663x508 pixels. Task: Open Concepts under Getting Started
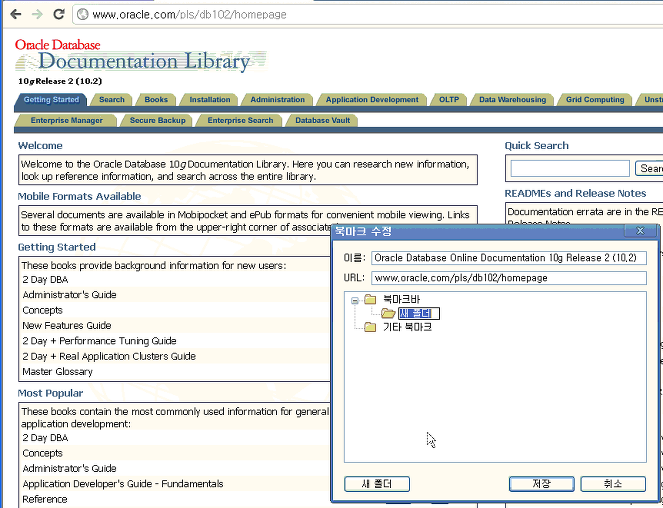[42, 310]
